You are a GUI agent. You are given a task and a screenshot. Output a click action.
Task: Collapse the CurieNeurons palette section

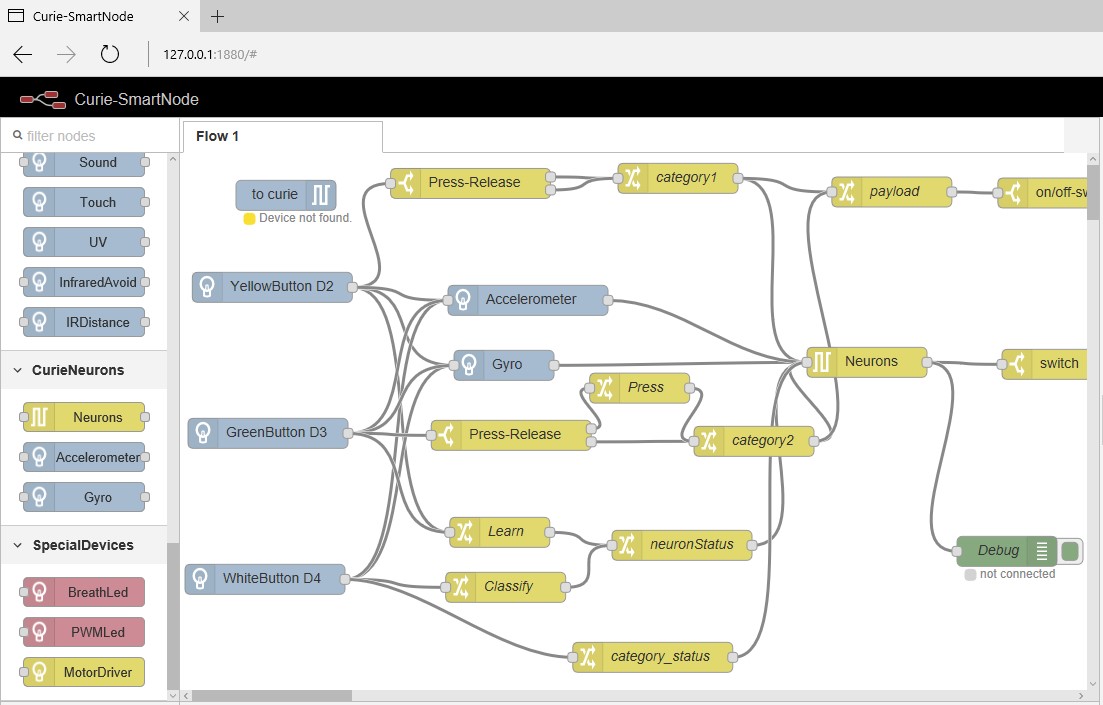pyautogui.click(x=17, y=370)
